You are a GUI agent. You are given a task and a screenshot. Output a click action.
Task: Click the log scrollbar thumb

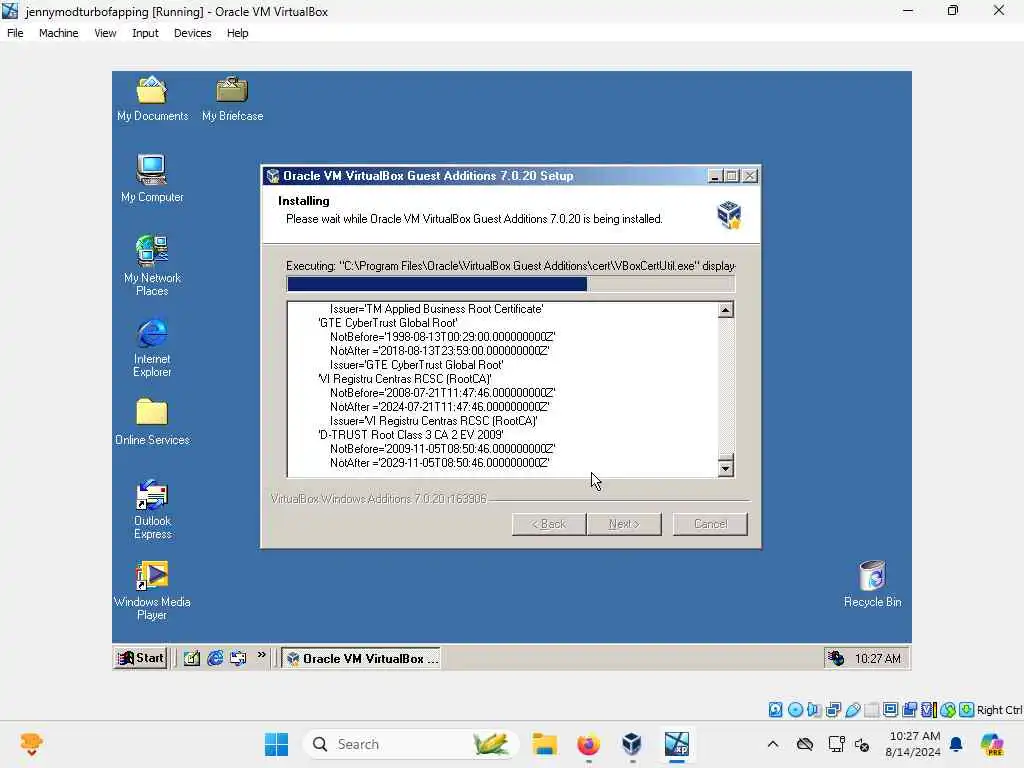tap(726, 456)
